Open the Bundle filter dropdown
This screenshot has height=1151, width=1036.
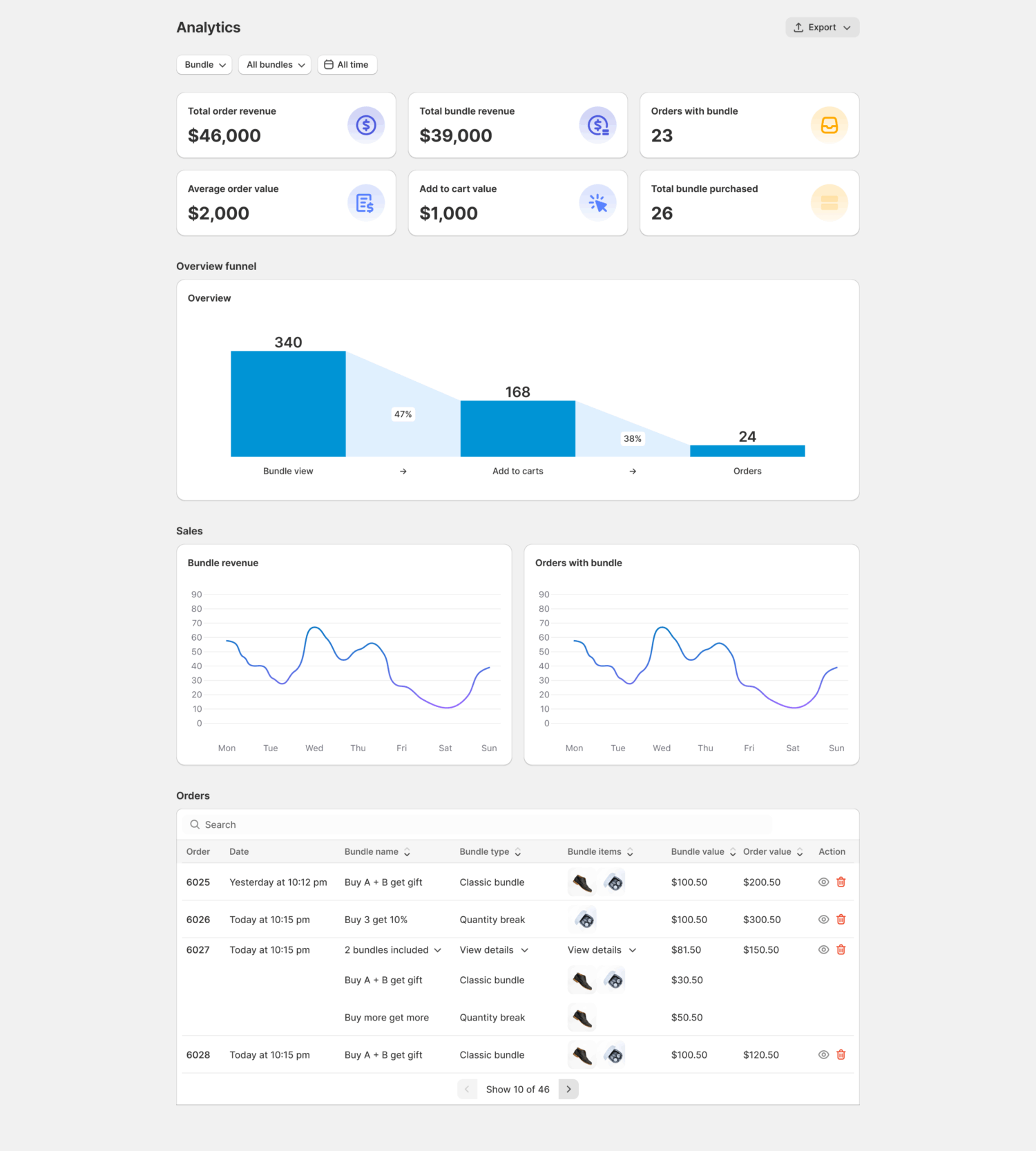pos(204,65)
